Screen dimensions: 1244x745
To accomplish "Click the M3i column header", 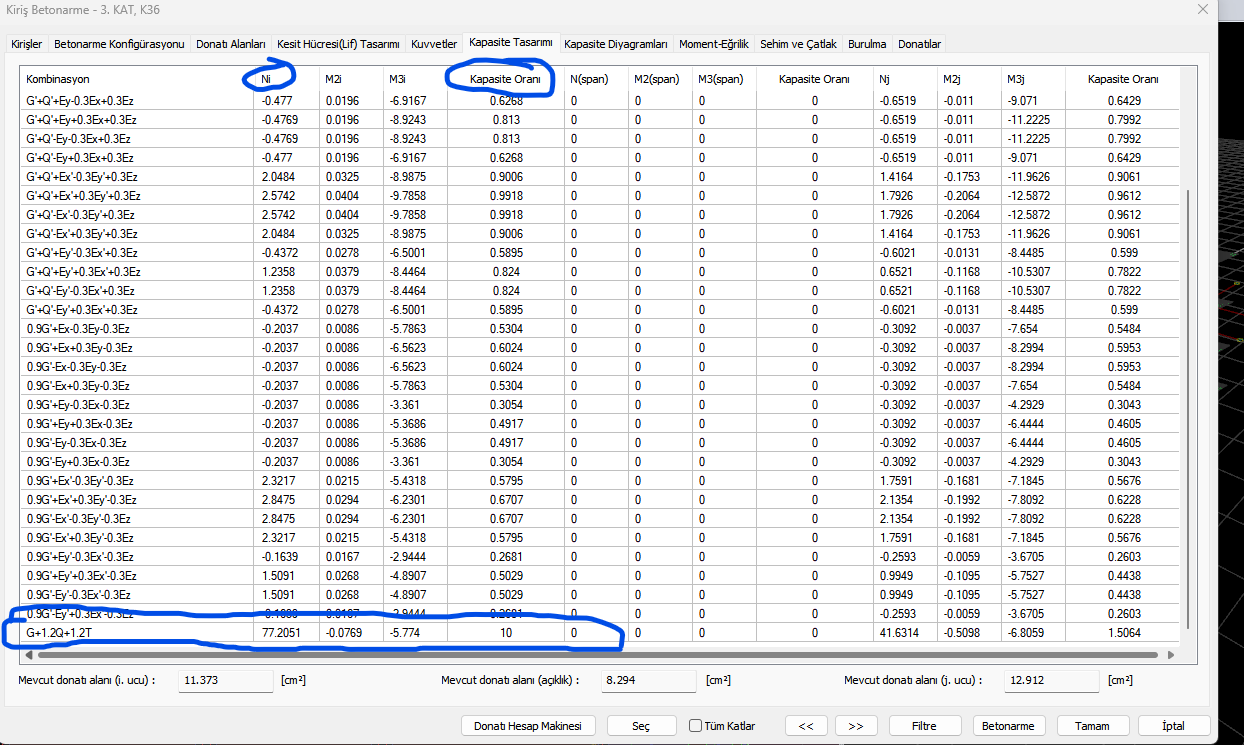I will 415,78.
